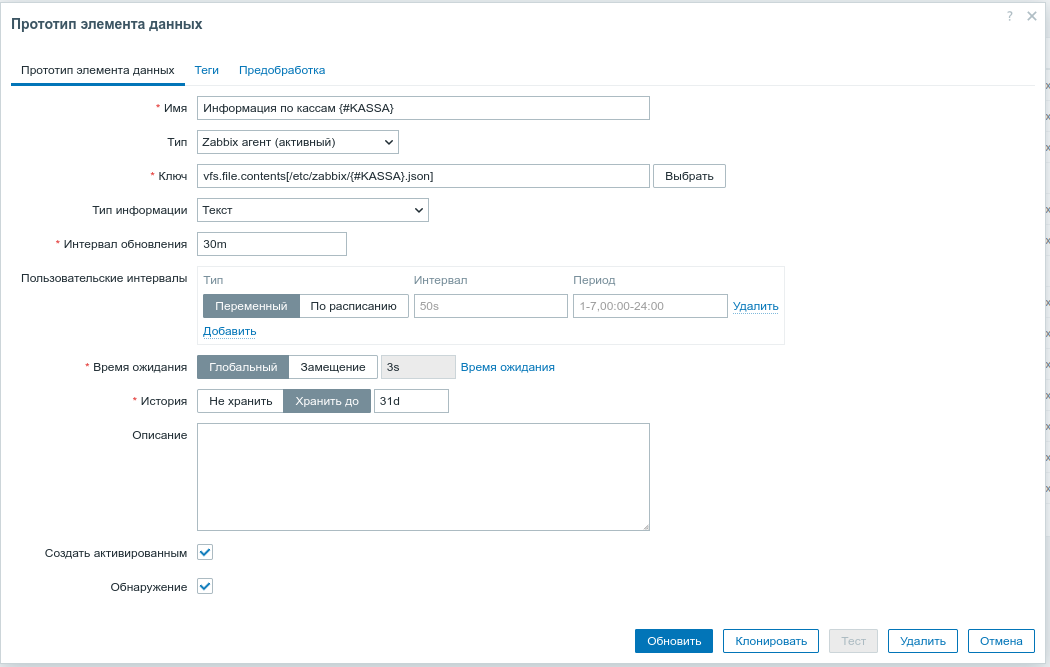This screenshot has height=667, width=1050.
Task: Set timeout to Замещение
Action: [333, 367]
